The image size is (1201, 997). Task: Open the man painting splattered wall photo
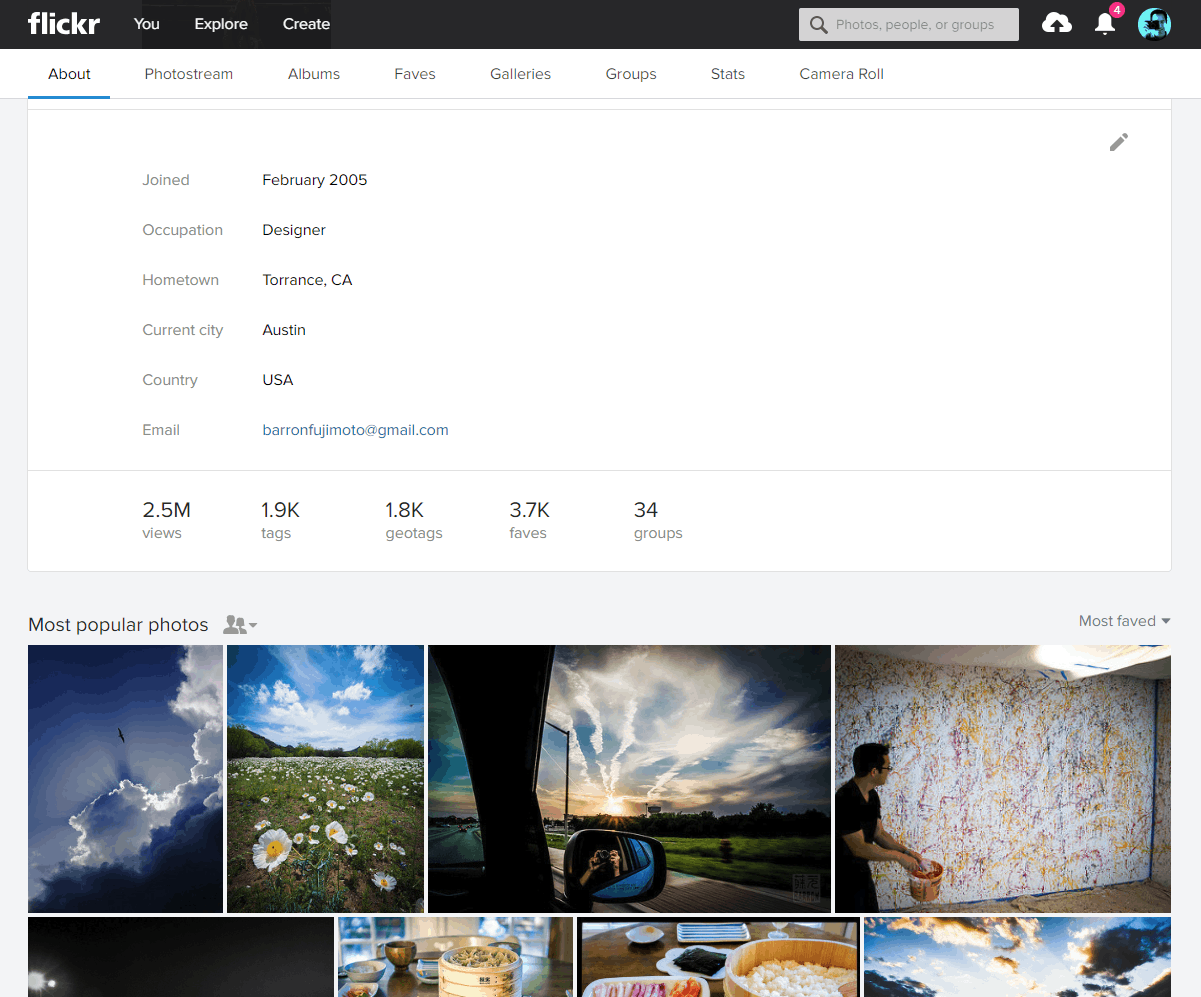(x=1003, y=779)
